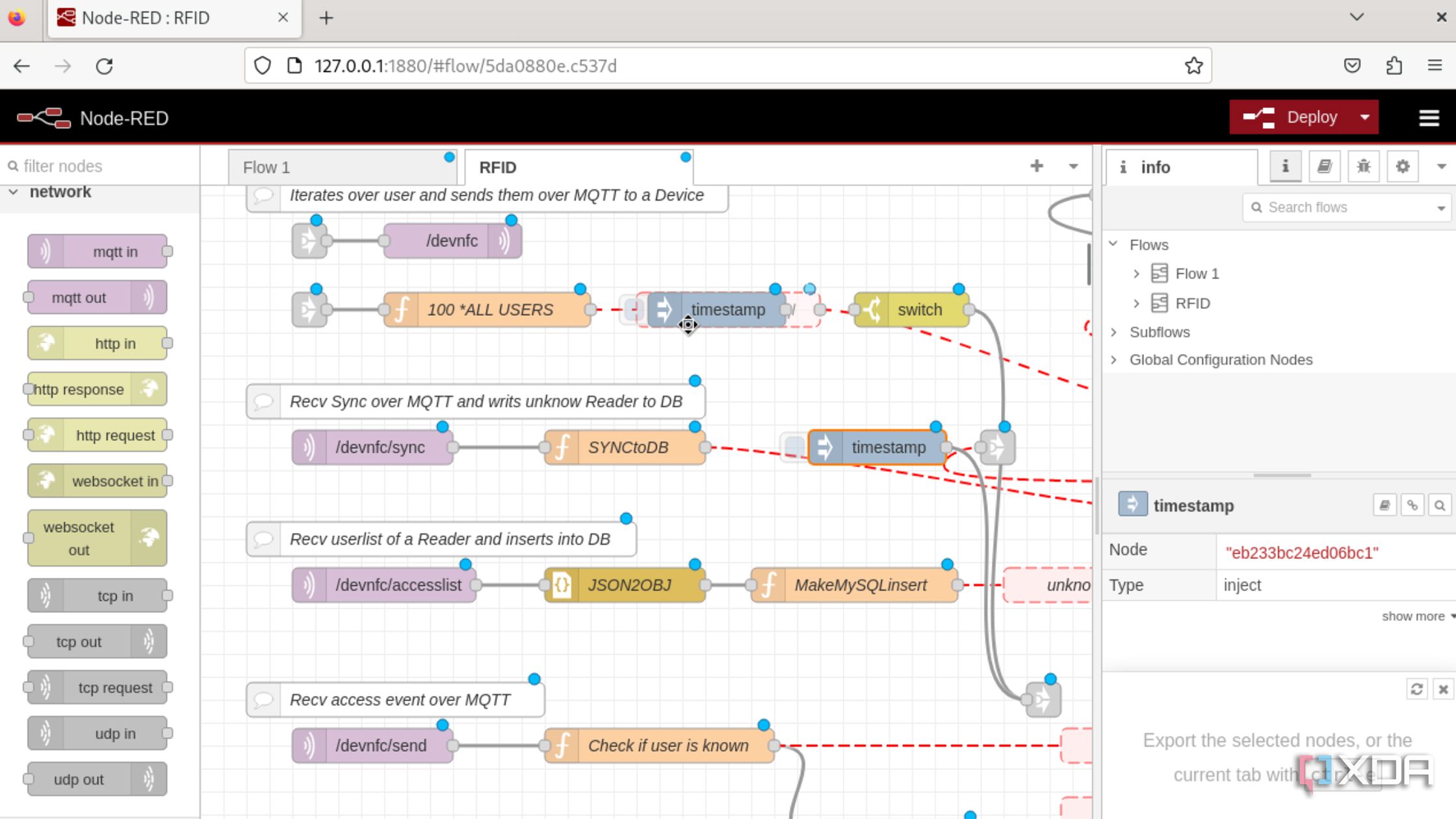The height and width of the screenshot is (819, 1456).
Task: Open the Deploy options dropdown arrow
Action: coord(1364,117)
